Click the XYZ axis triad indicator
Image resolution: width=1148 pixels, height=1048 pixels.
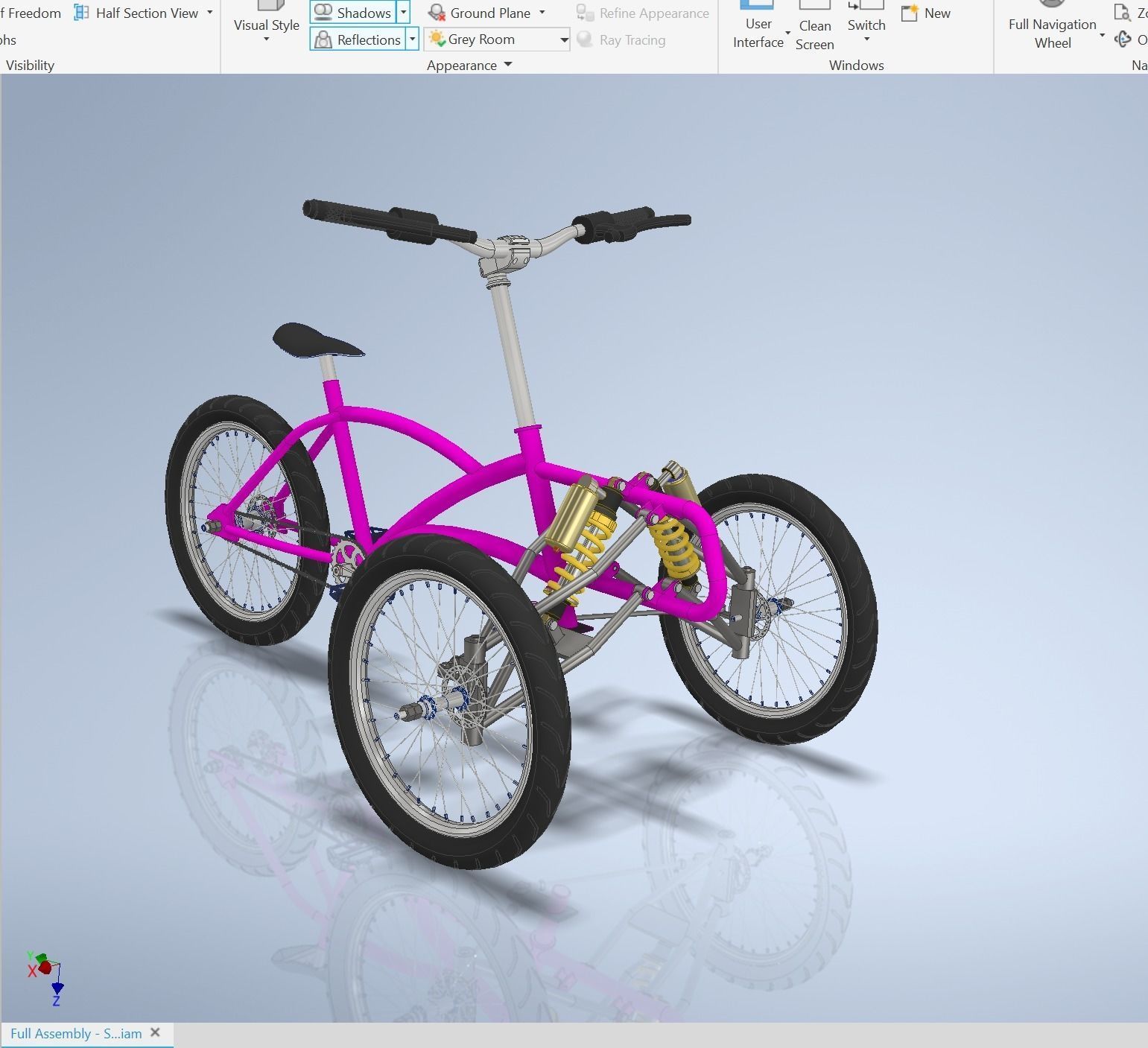pos(46,978)
